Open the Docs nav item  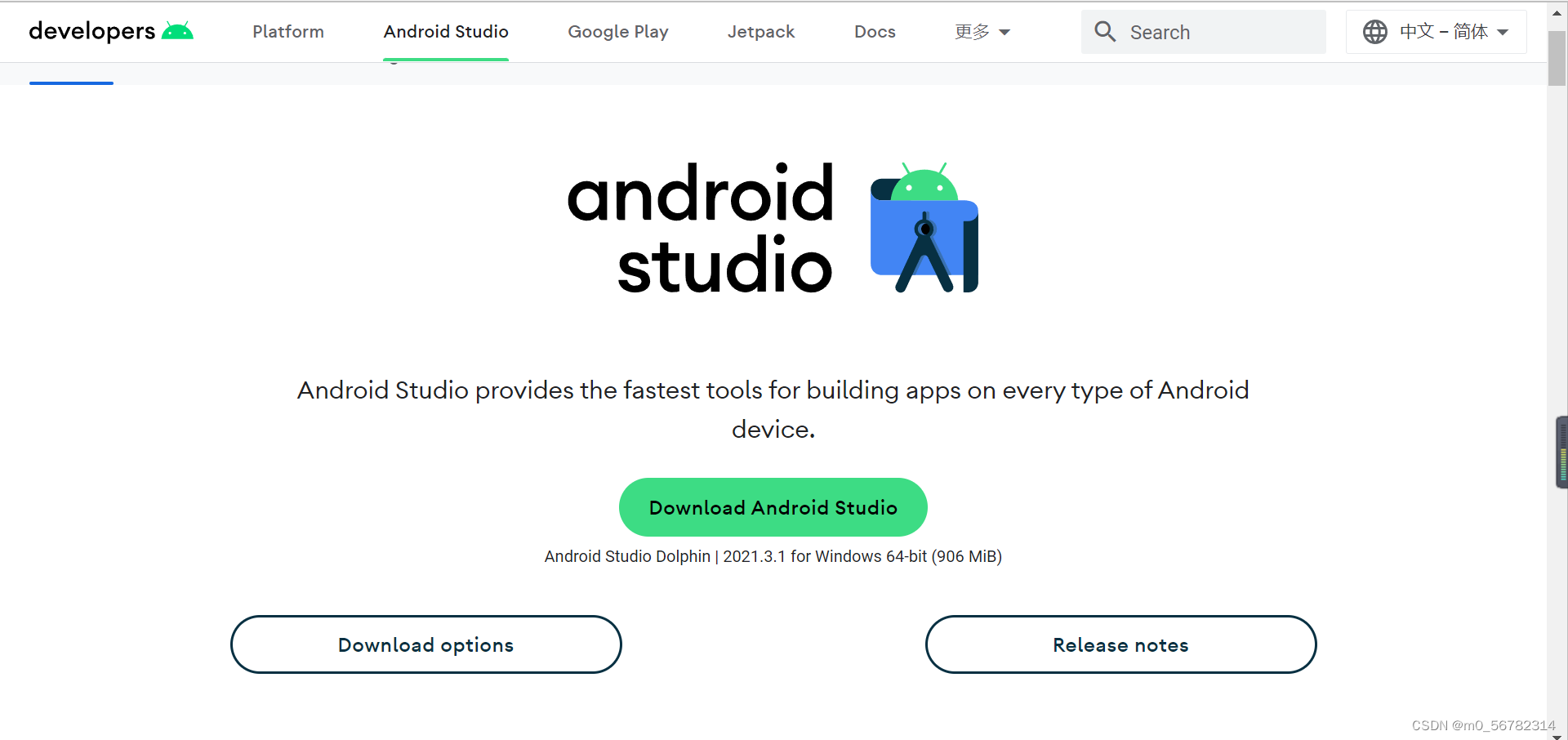tap(875, 32)
